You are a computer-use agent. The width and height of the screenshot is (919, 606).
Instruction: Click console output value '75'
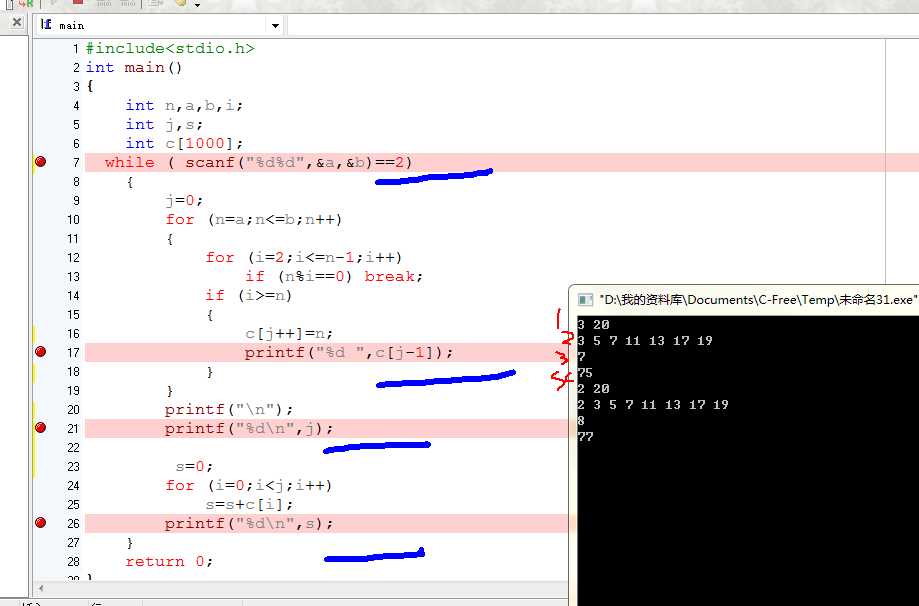pos(585,373)
